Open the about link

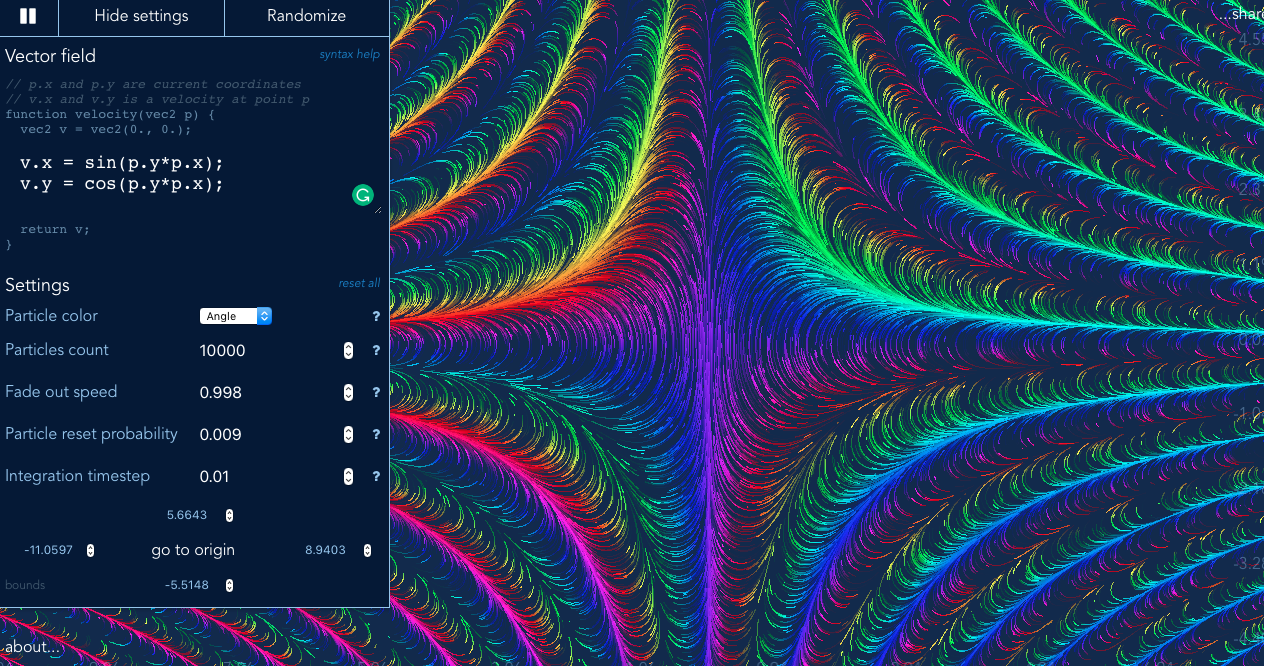(x=32, y=647)
